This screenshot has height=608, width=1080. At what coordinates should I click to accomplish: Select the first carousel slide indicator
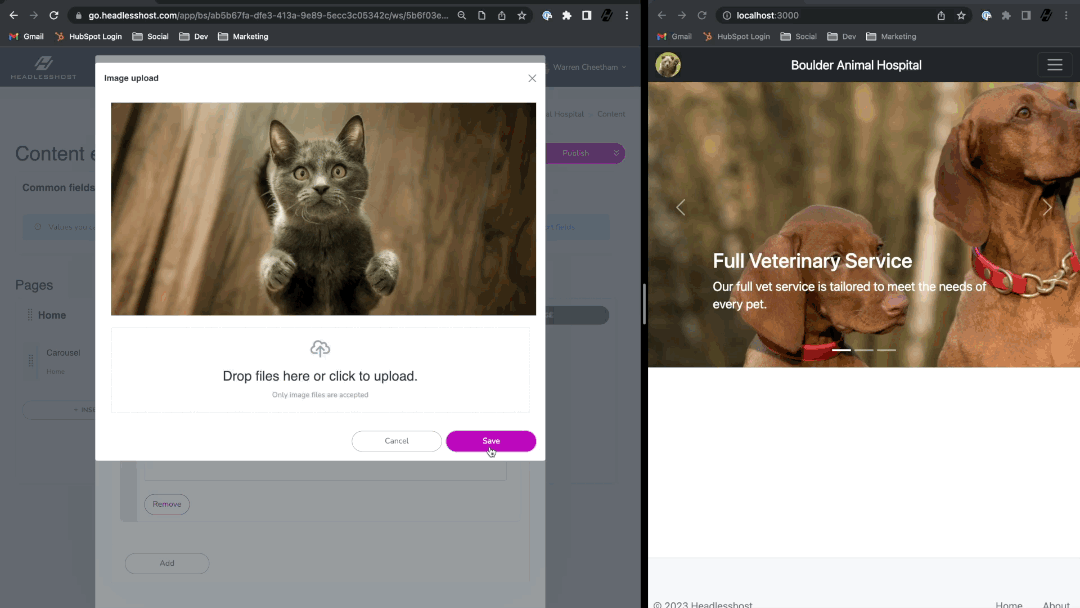(841, 350)
